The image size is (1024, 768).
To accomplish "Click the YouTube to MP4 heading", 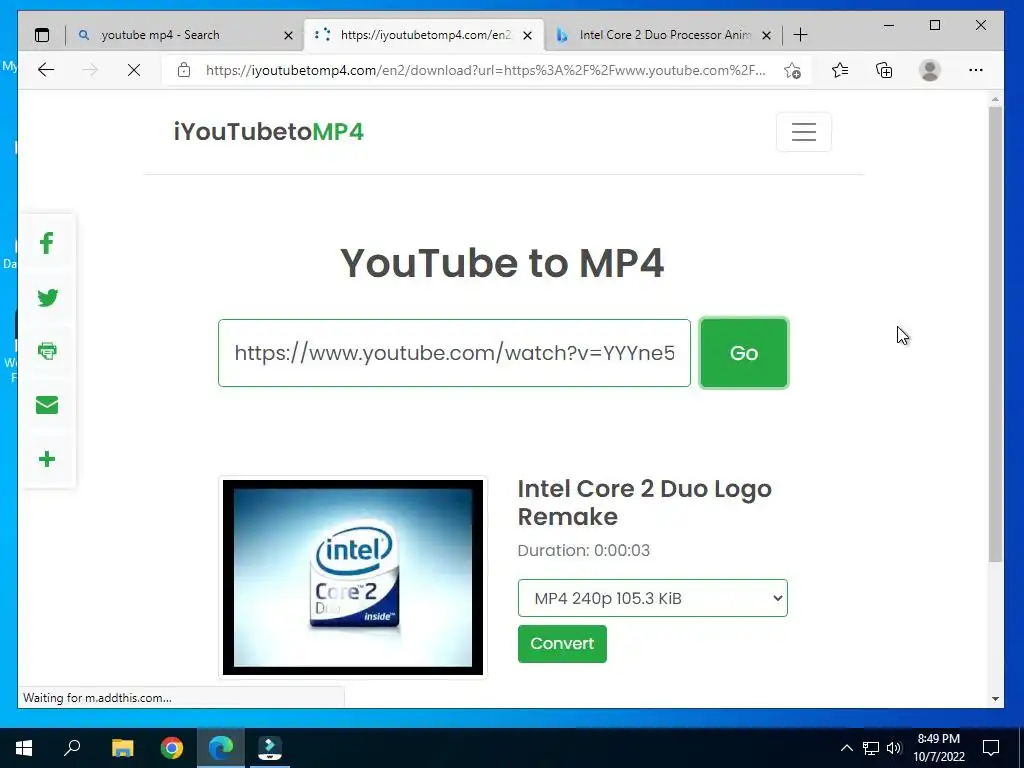I will coord(502,263).
